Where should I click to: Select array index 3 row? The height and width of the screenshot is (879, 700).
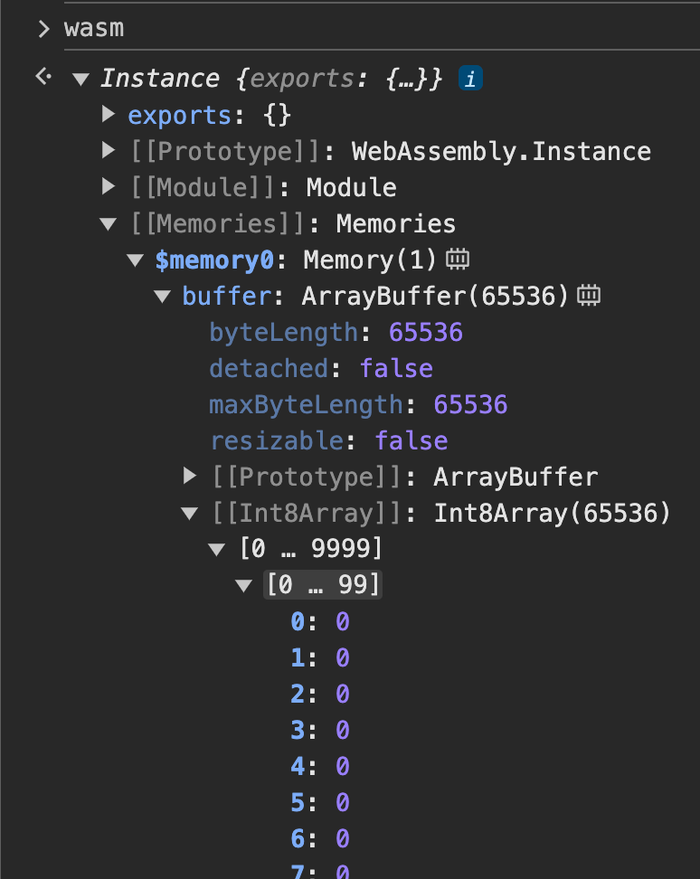tap(320, 730)
